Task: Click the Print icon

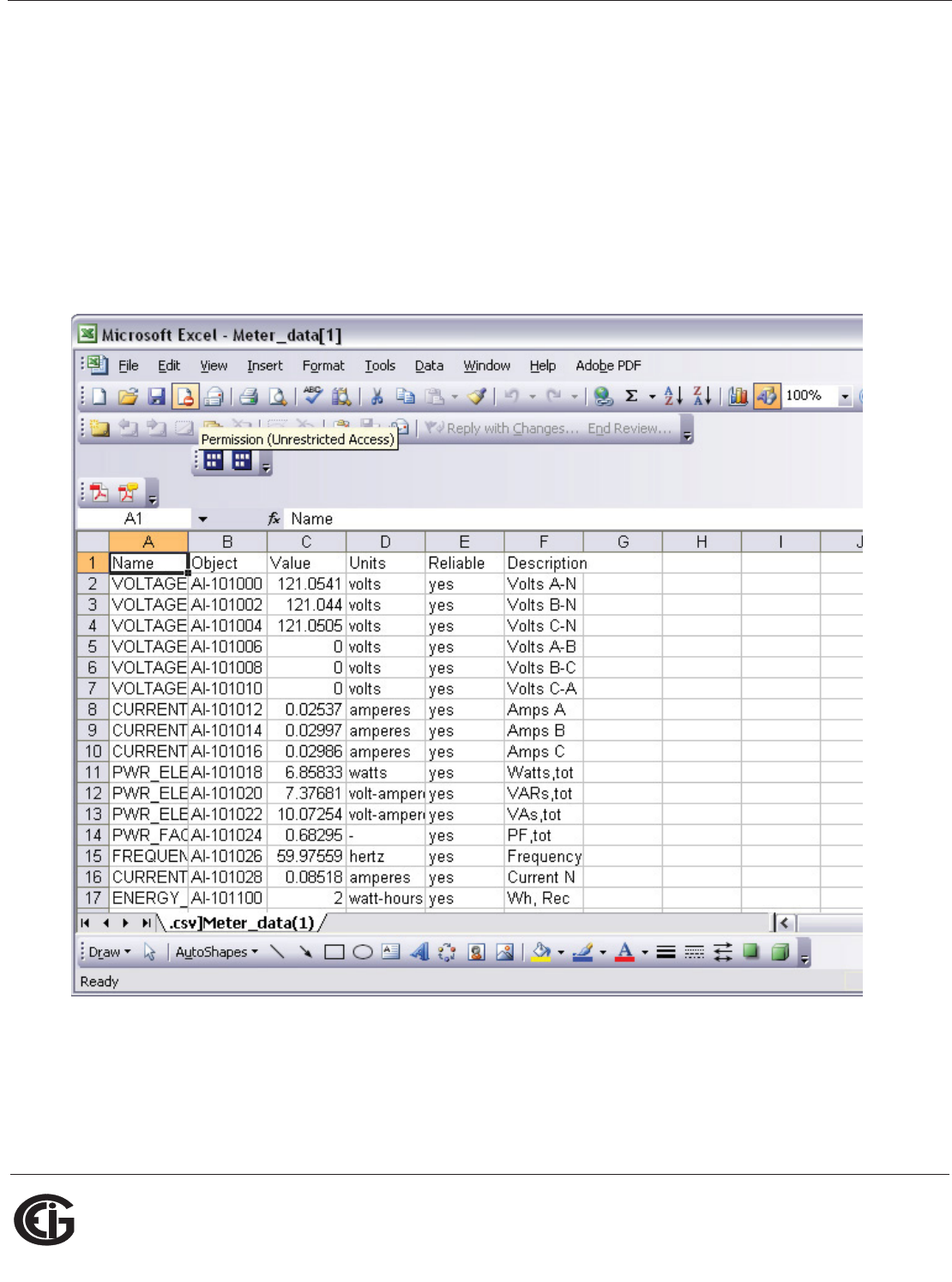Action: click(x=249, y=396)
